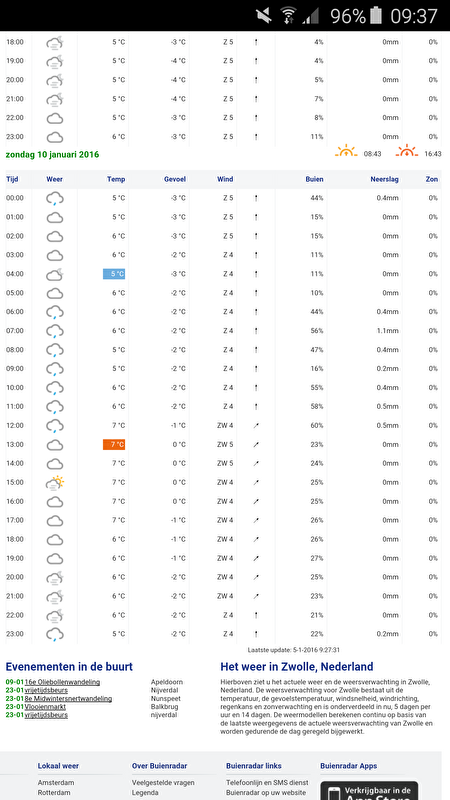The height and width of the screenshot is (800, 450).
Task: Tap the WiFi icon in status bar
Action: pyautogui.click(x=289, y=16)
